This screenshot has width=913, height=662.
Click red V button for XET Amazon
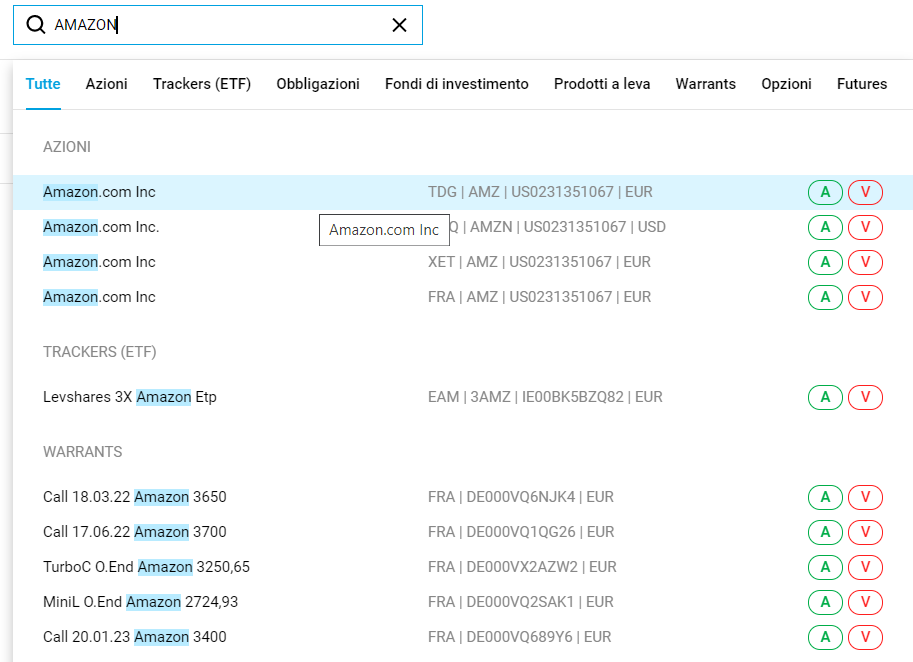(x=865, y=262)
